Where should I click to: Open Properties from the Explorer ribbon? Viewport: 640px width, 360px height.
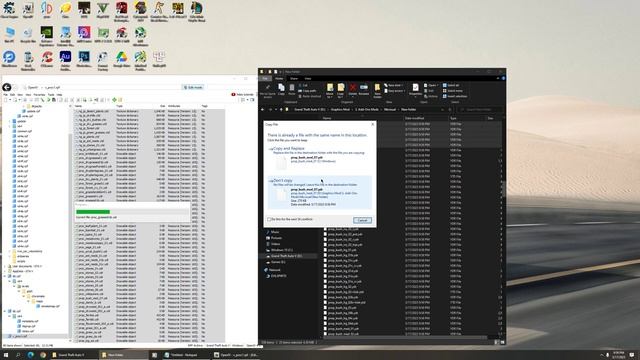(x=415, y=91)
